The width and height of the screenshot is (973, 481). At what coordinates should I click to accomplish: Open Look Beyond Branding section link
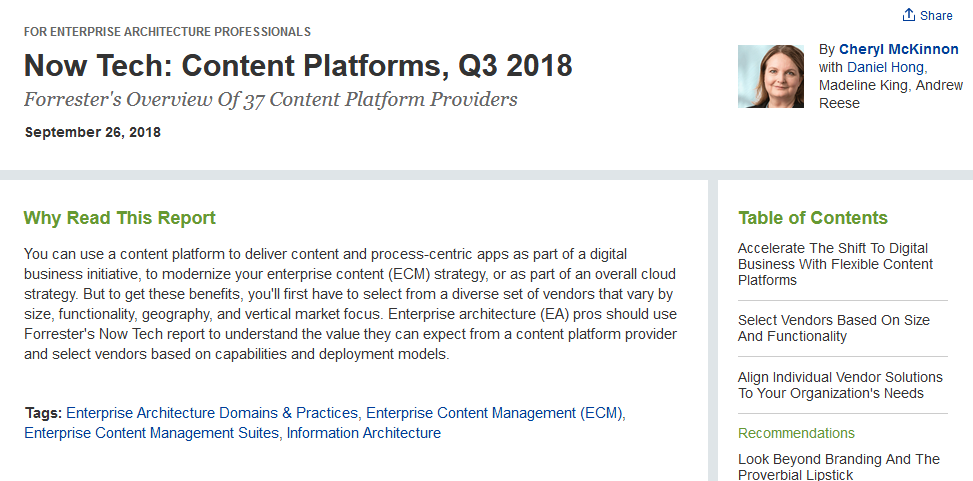(x=838, y=467)
